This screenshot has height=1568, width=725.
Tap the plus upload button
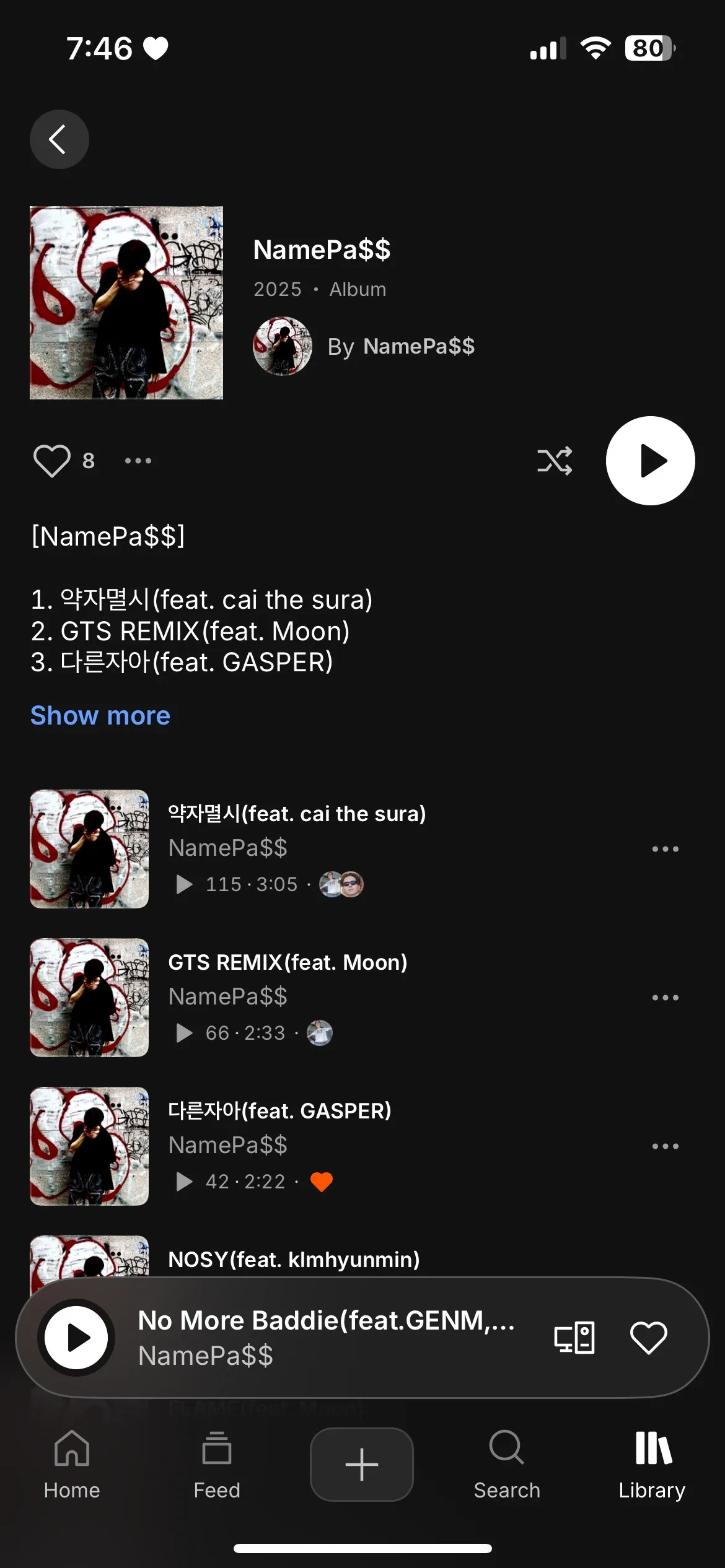[362, 1465]
